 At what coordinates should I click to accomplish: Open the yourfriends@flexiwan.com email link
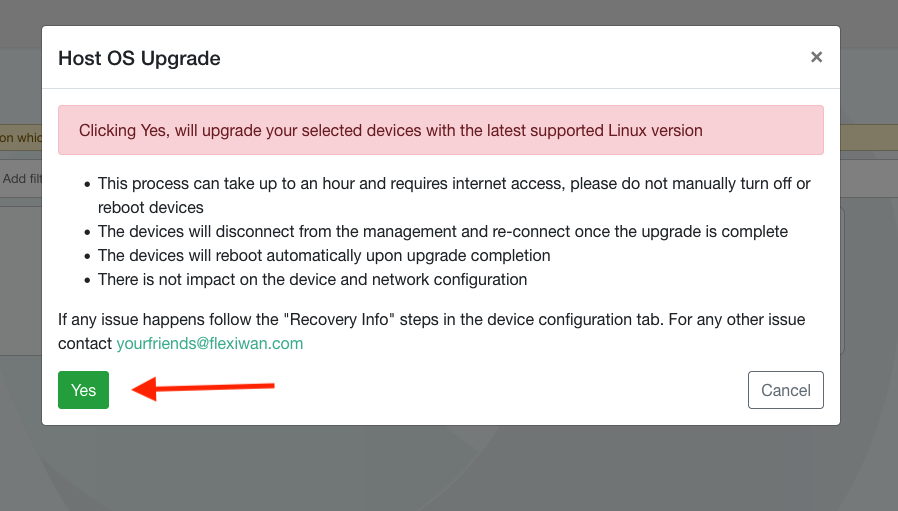(210, 343)
